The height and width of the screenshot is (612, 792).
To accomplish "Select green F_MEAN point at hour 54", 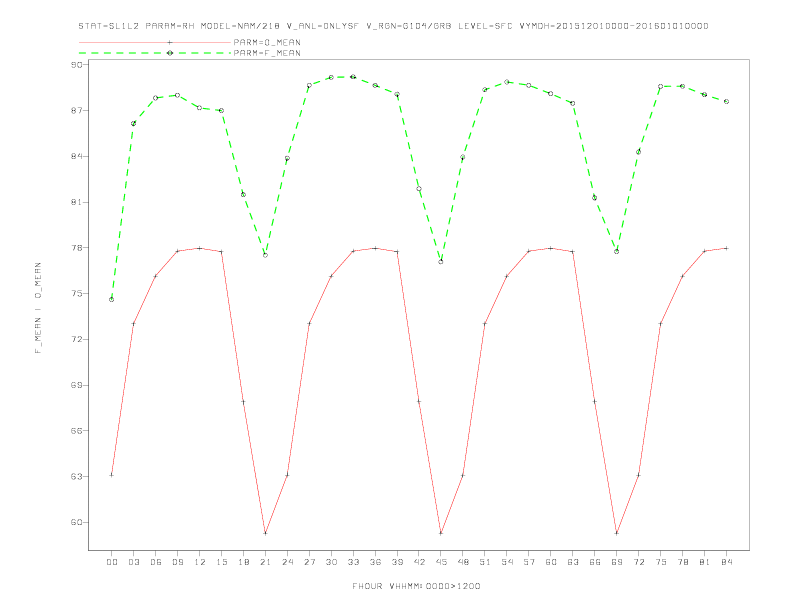I will pyautogui.click(x=507, y=82).
